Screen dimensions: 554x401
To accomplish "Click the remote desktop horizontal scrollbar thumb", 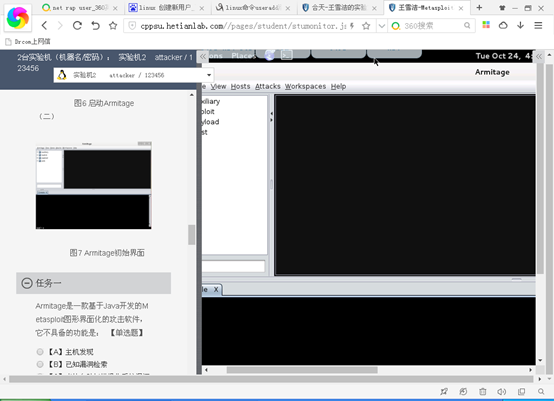I will tap(302, 370).
